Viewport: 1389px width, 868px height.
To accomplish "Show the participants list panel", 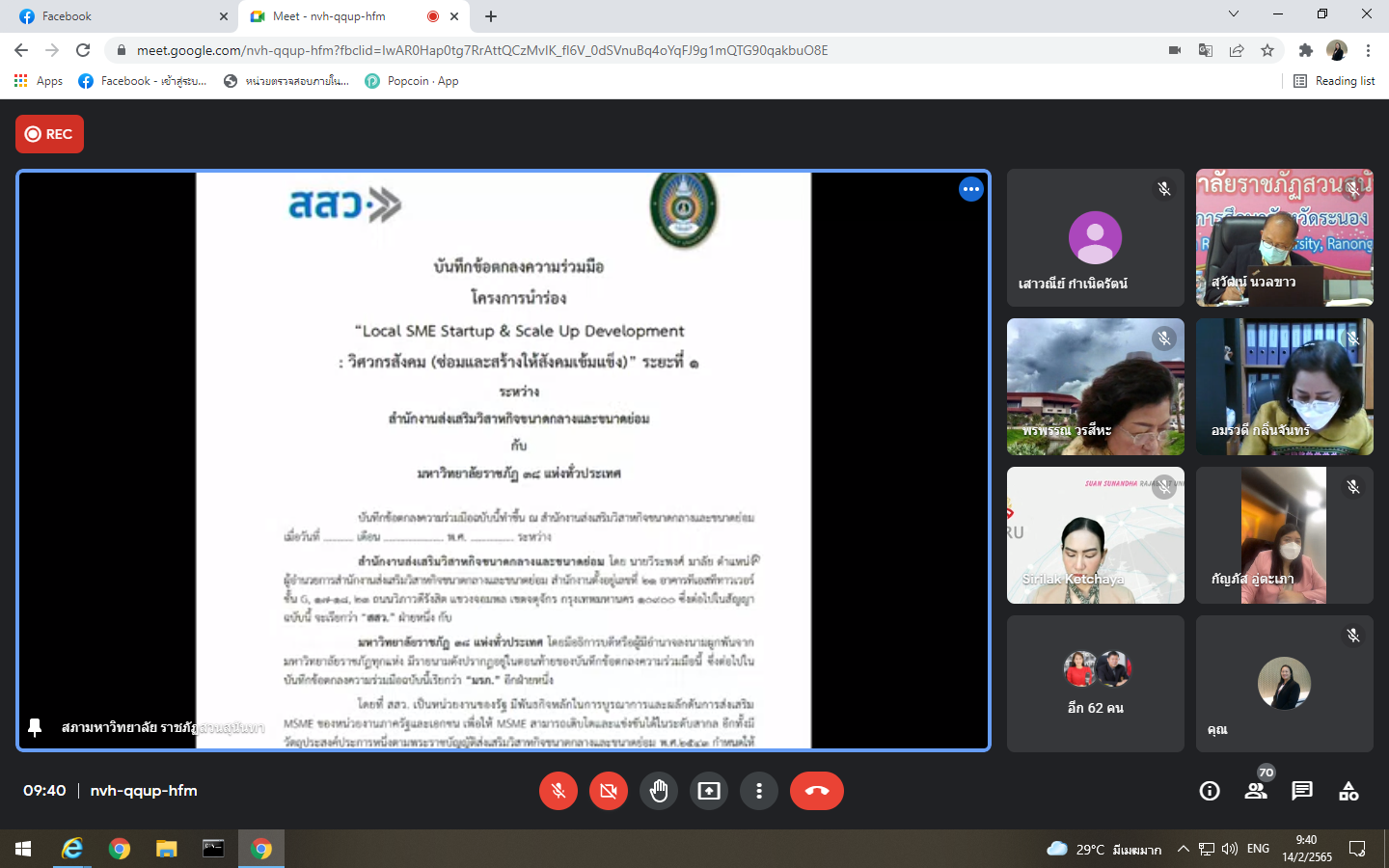I will pos(1255,791).
